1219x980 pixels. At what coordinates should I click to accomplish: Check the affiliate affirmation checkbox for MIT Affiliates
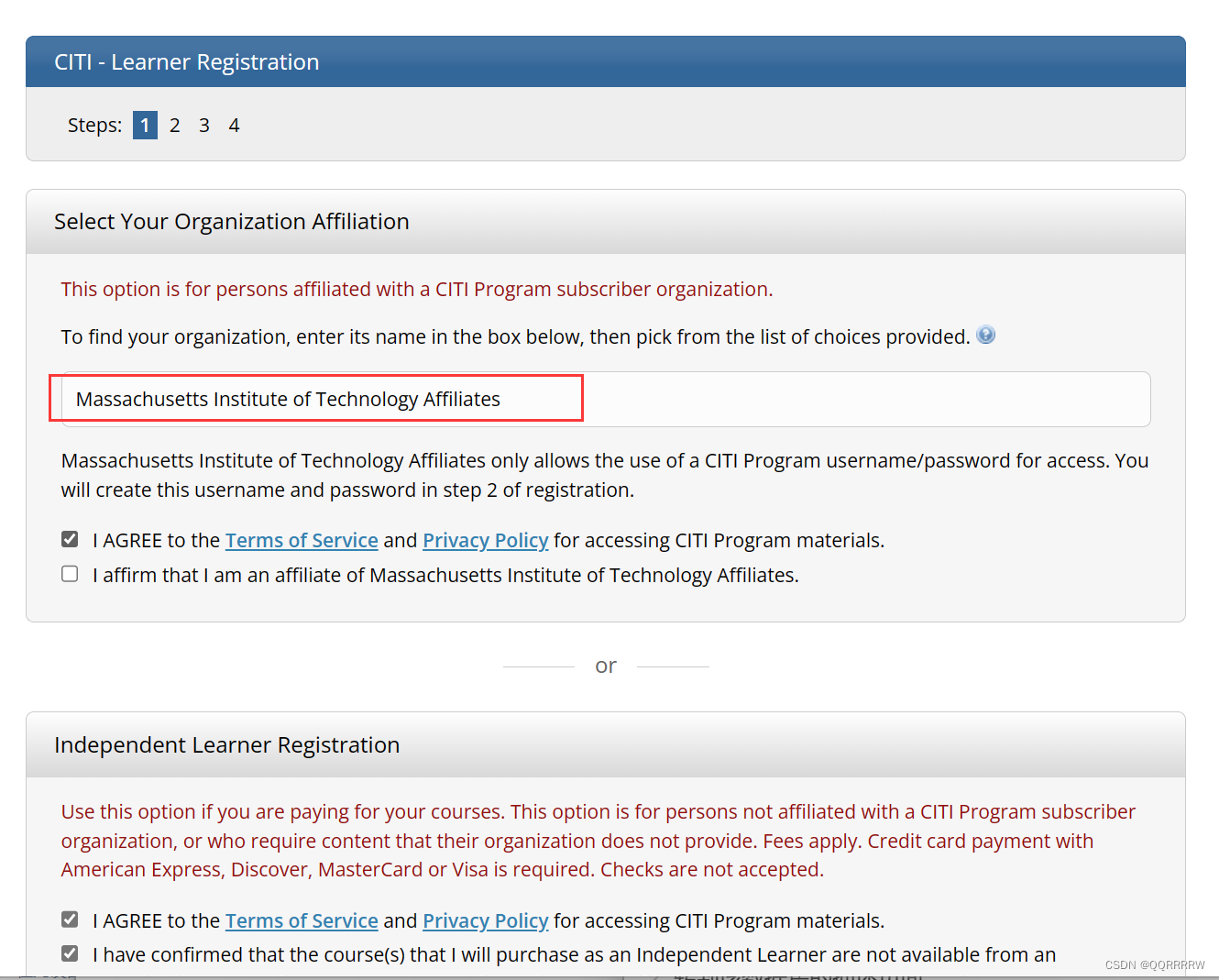coord(70,574)
